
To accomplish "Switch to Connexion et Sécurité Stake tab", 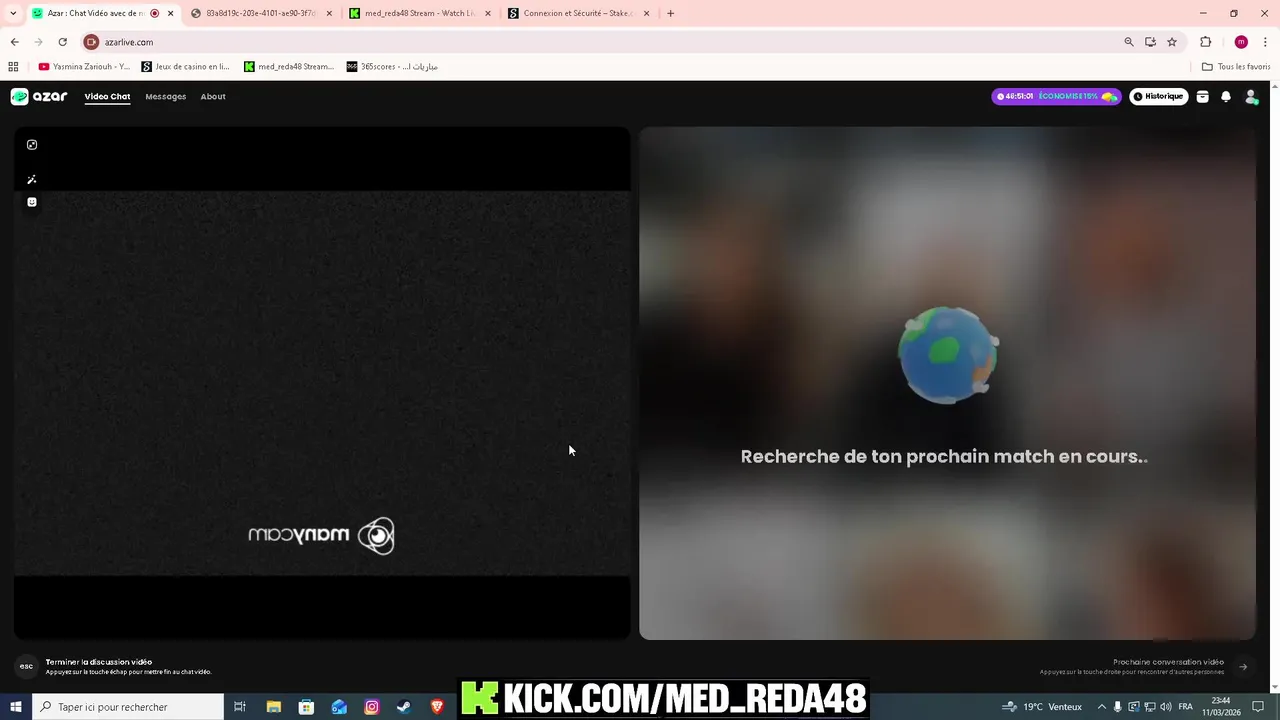I will (579, 13).
